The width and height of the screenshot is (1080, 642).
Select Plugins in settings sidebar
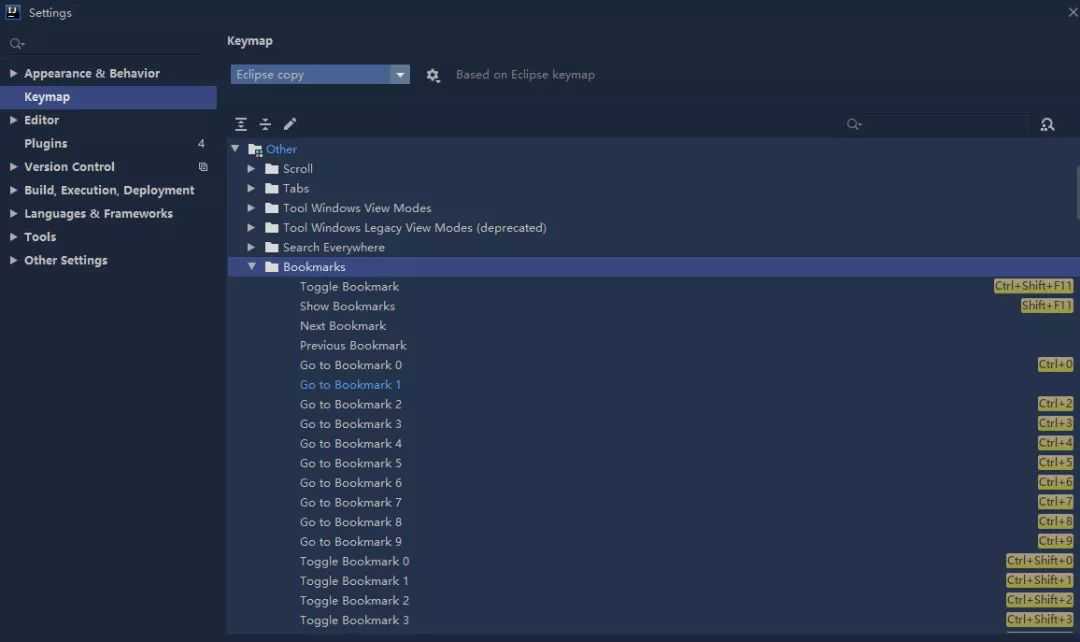tap(46, 144)
